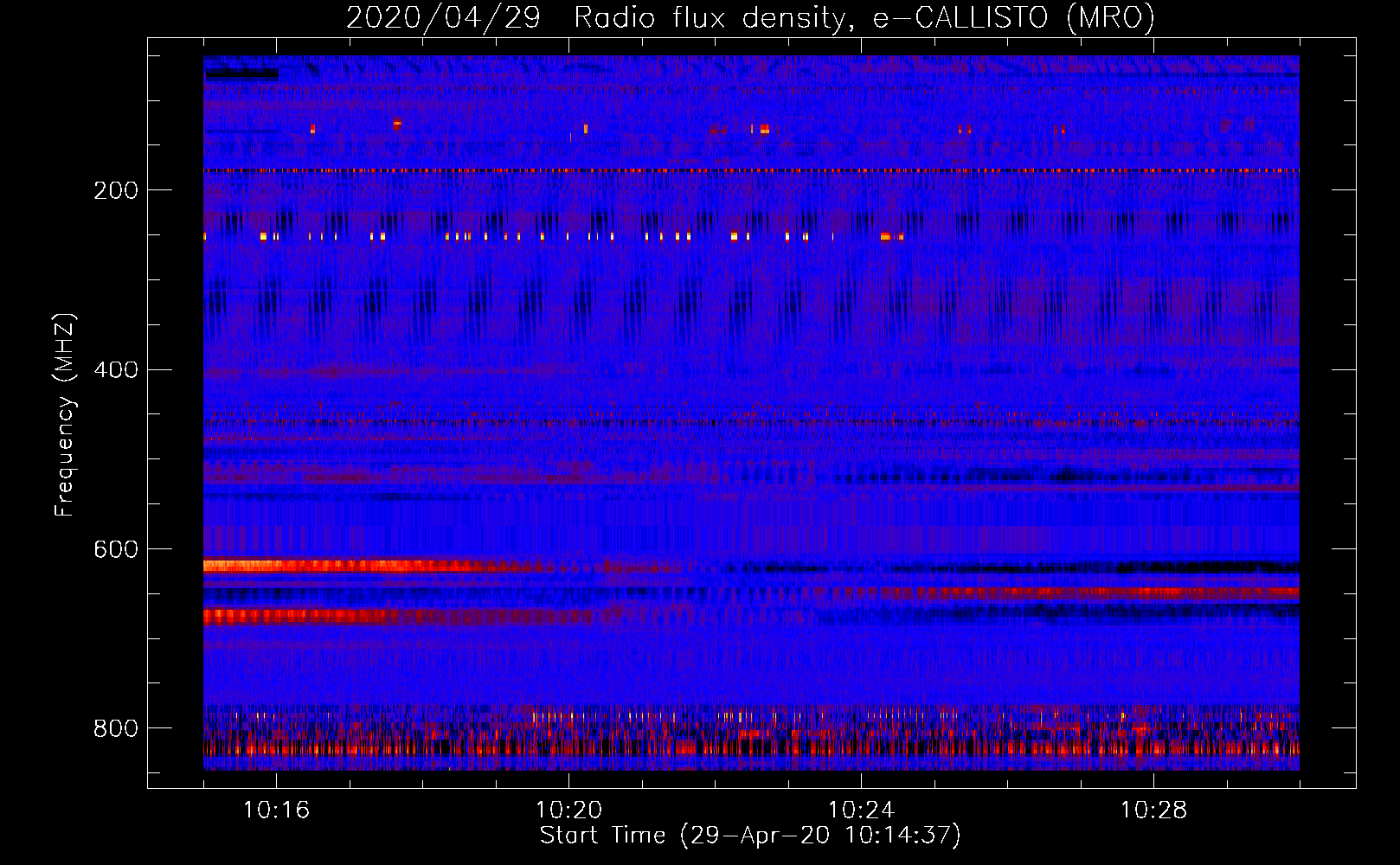Click the 'Start Time (29-Apr-20 10:14:37)' label

click(750, 836)
